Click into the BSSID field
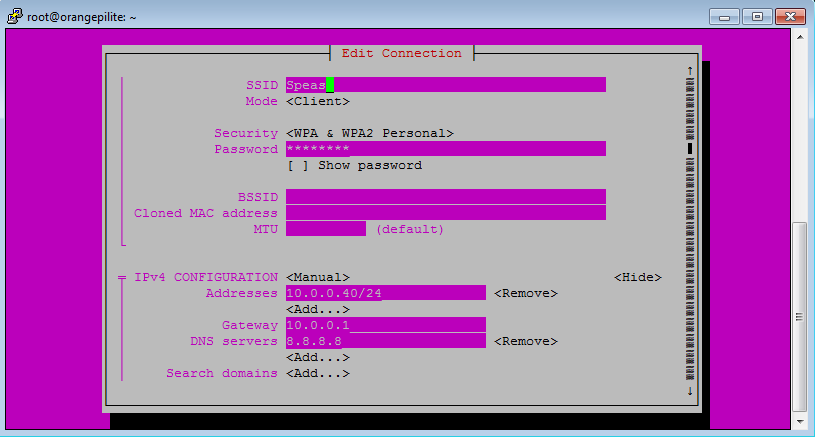 [445, 197]
